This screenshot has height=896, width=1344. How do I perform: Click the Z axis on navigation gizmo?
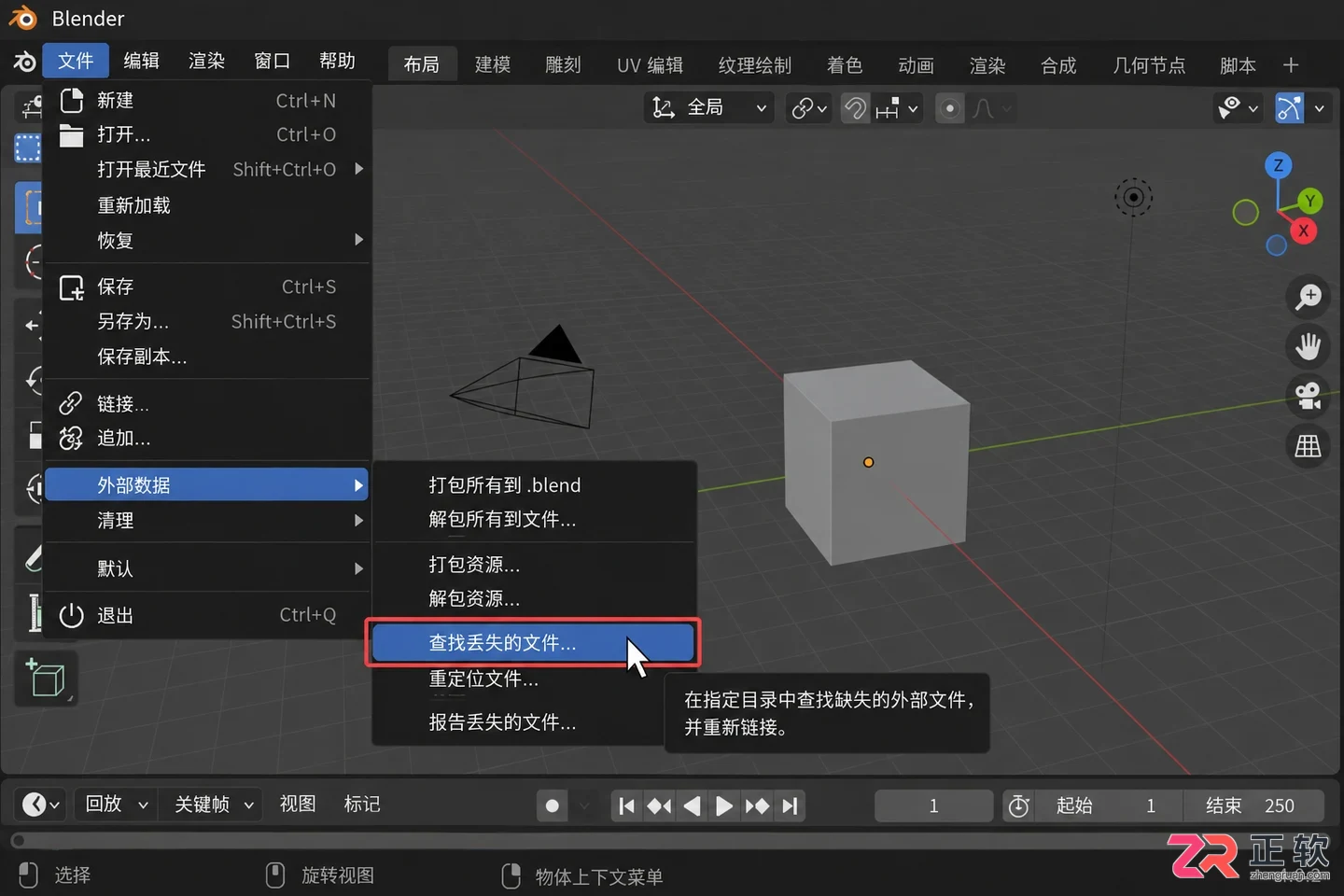[x=1278, y=166]
